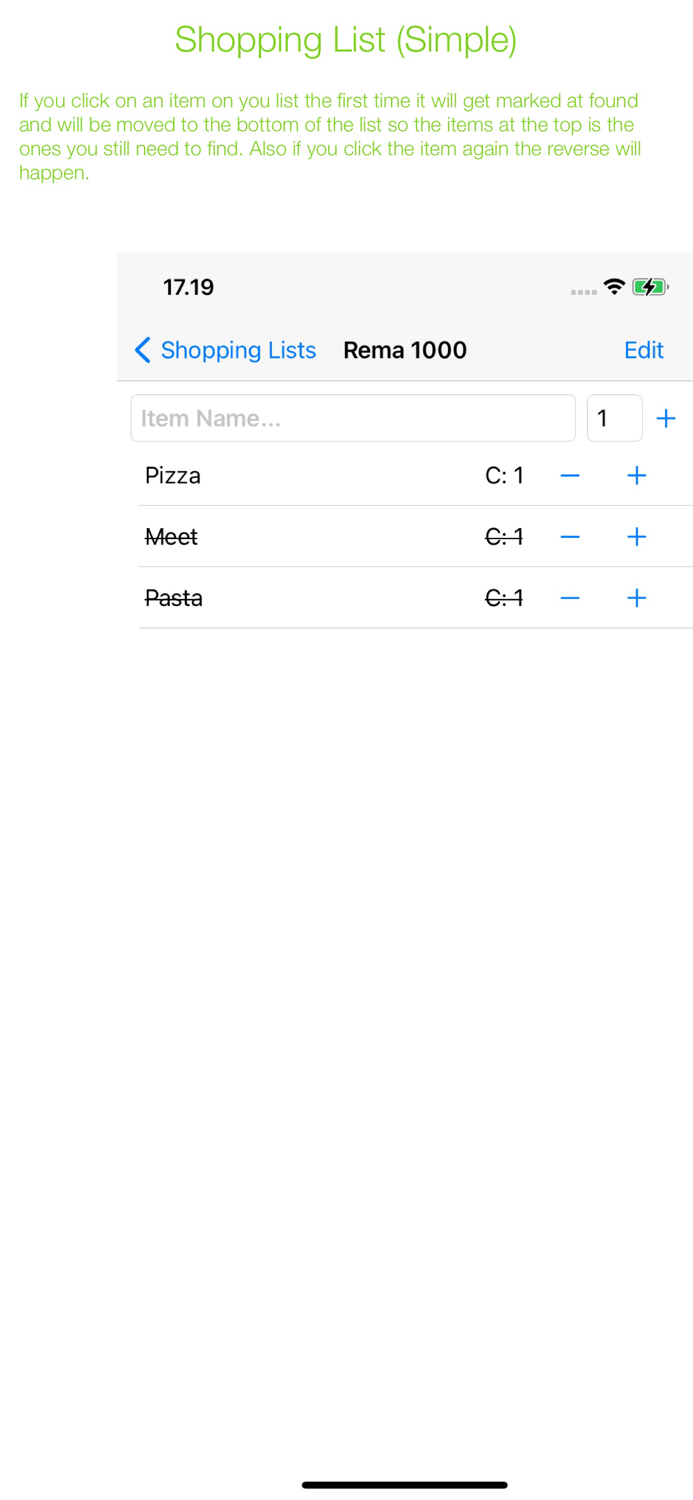Click the Item Name input field

tap(352, 418)
